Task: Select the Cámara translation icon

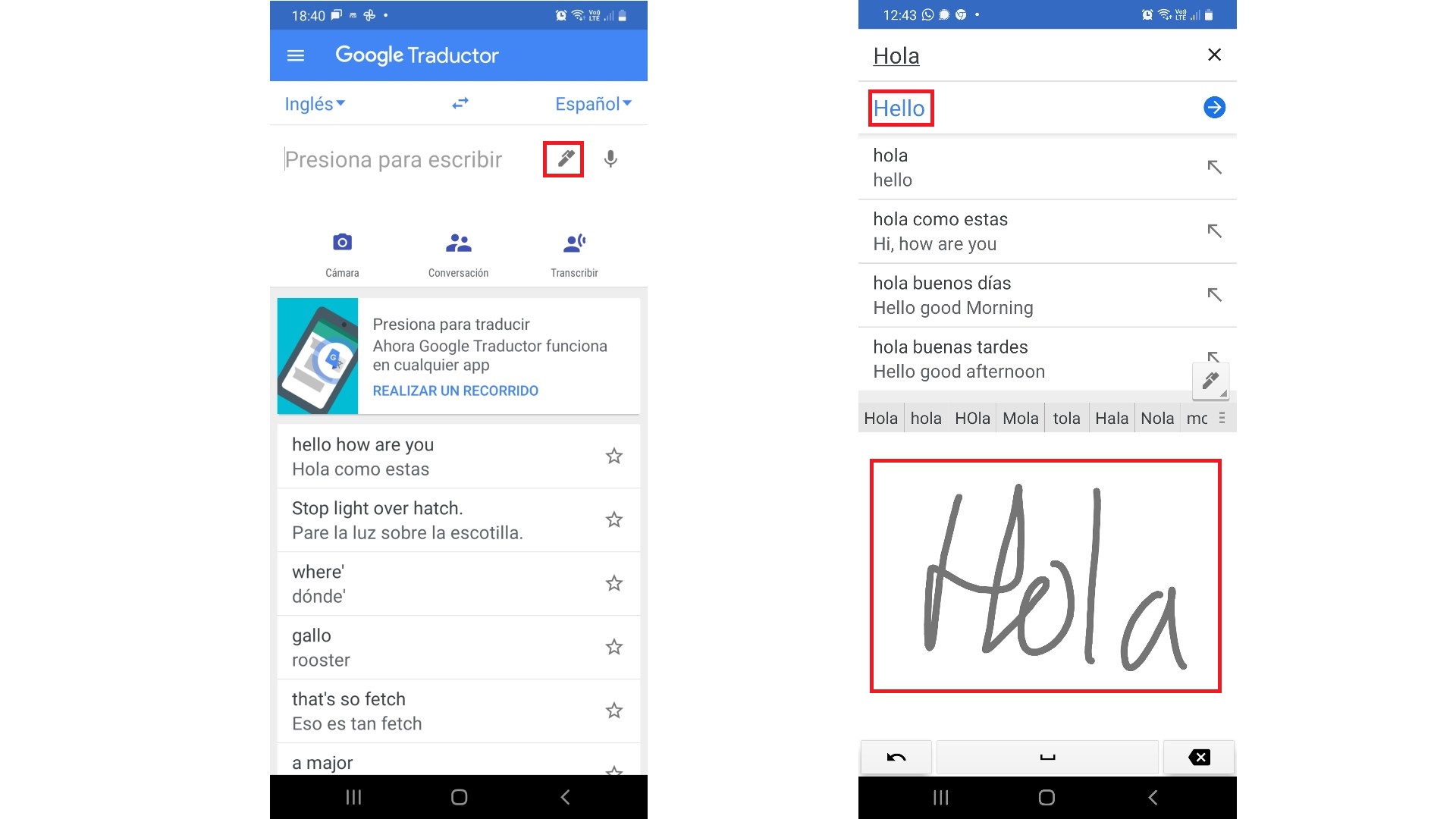Action: pyautogui.click(x=342, y=242)
